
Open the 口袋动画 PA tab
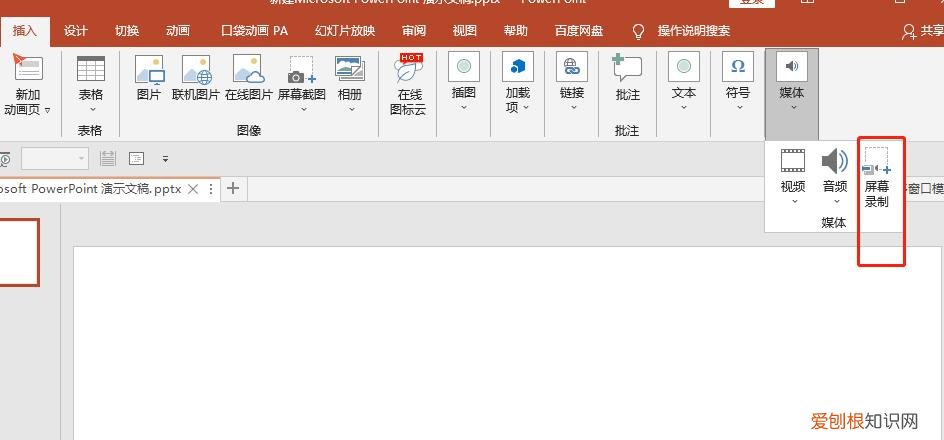click(x=254, y=31)
